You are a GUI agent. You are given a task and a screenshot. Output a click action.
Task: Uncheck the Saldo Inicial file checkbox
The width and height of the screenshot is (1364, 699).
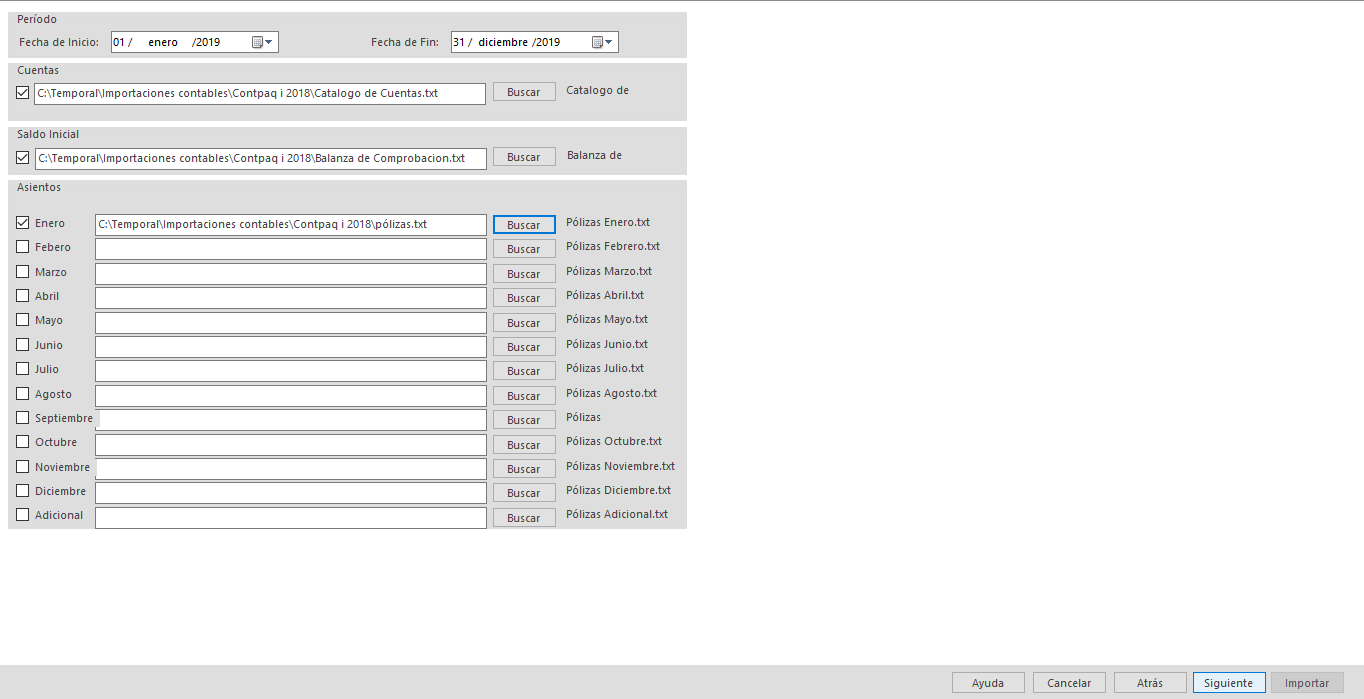(23, 157)
